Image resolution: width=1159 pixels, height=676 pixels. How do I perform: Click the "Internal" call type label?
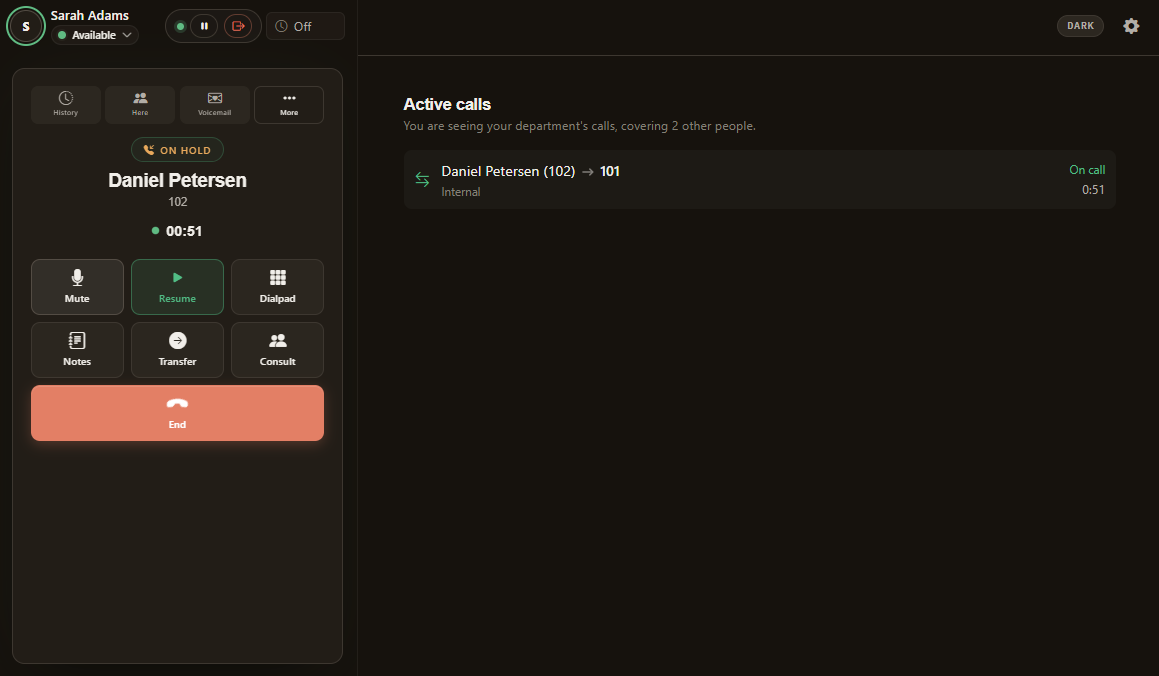click(x=460, y=192)
